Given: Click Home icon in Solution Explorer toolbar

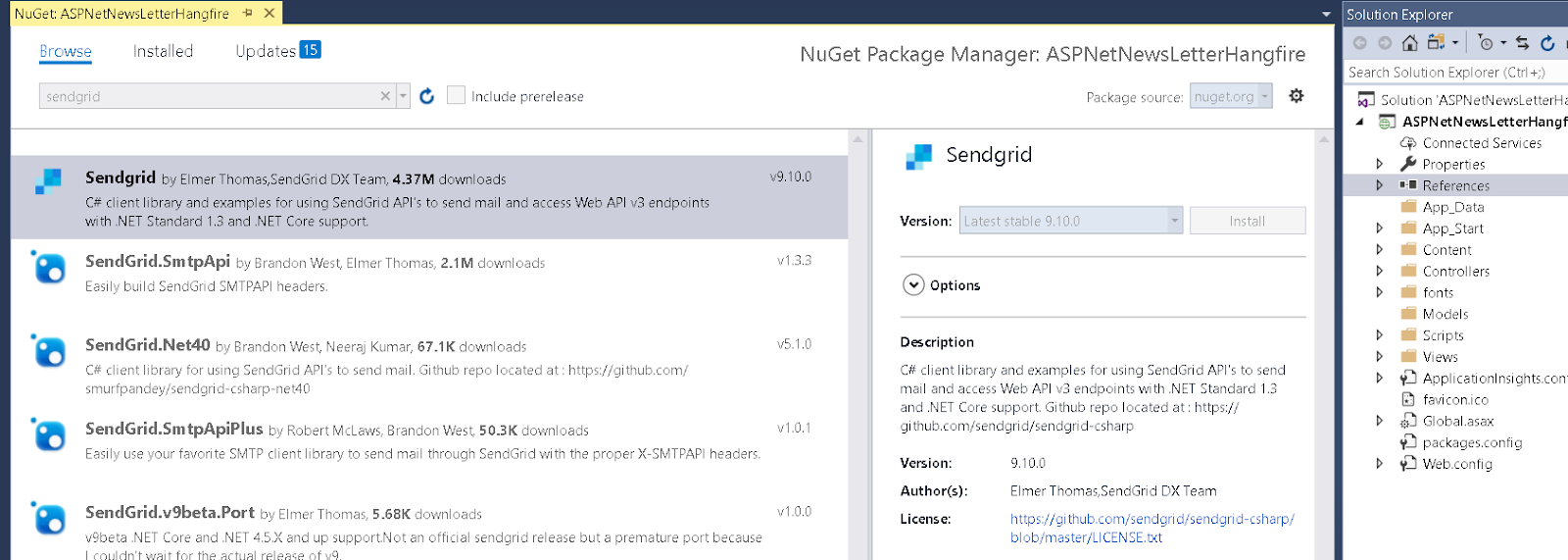Looking at the screenshot, I should click(1410, 42).
